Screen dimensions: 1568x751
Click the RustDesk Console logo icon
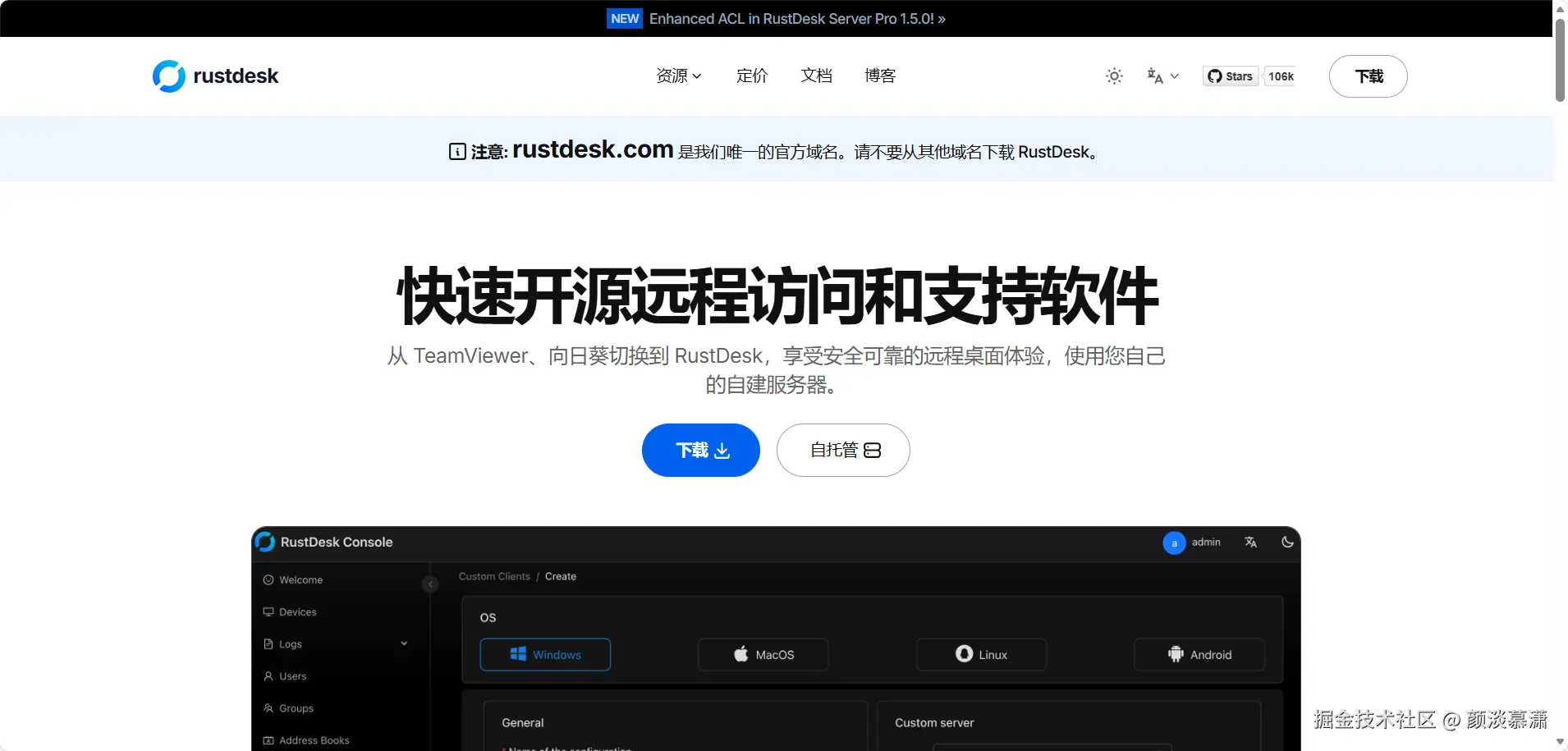pyautogui.click(x=265, y=542)
